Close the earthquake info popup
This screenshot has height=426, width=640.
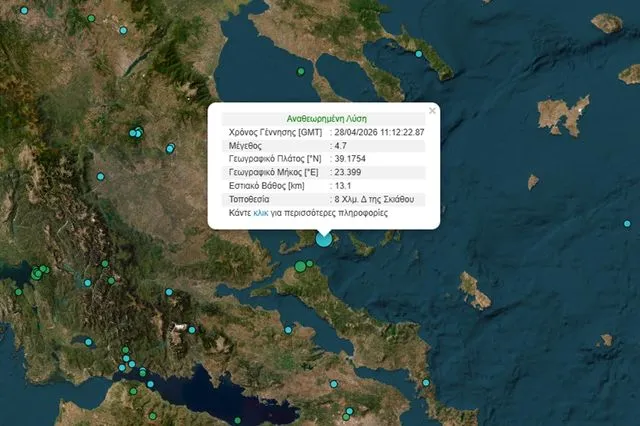(x=432, y=111)
